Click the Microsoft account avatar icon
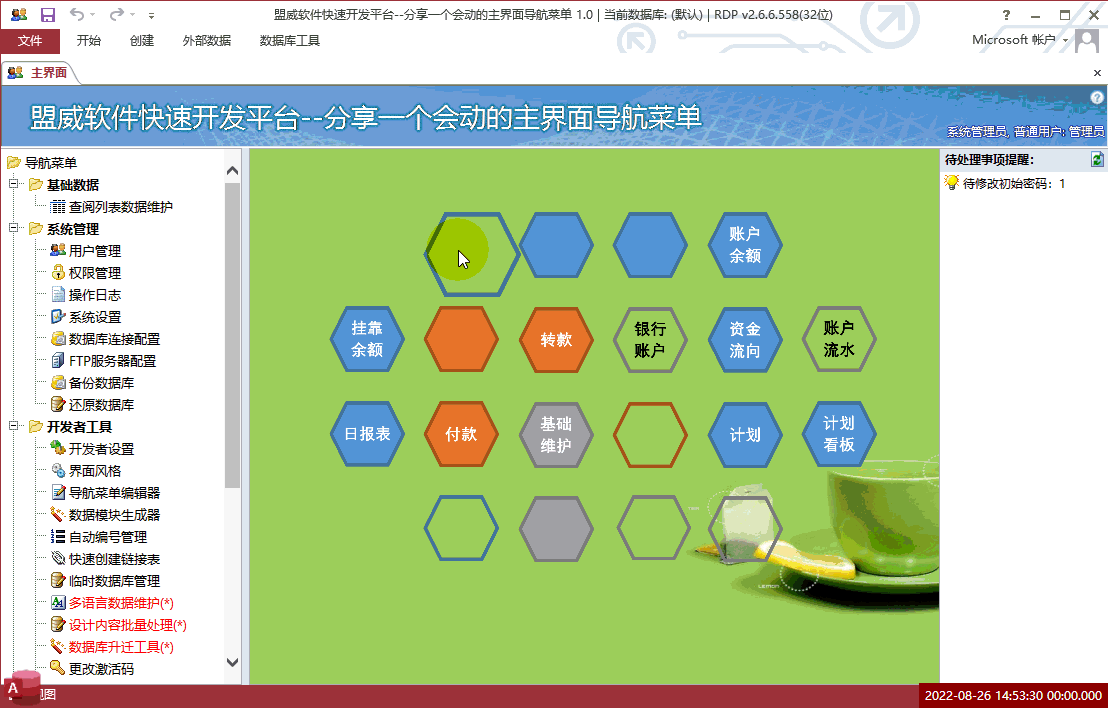Viewport: 1108px width, 708px height. pos(1087,40)
